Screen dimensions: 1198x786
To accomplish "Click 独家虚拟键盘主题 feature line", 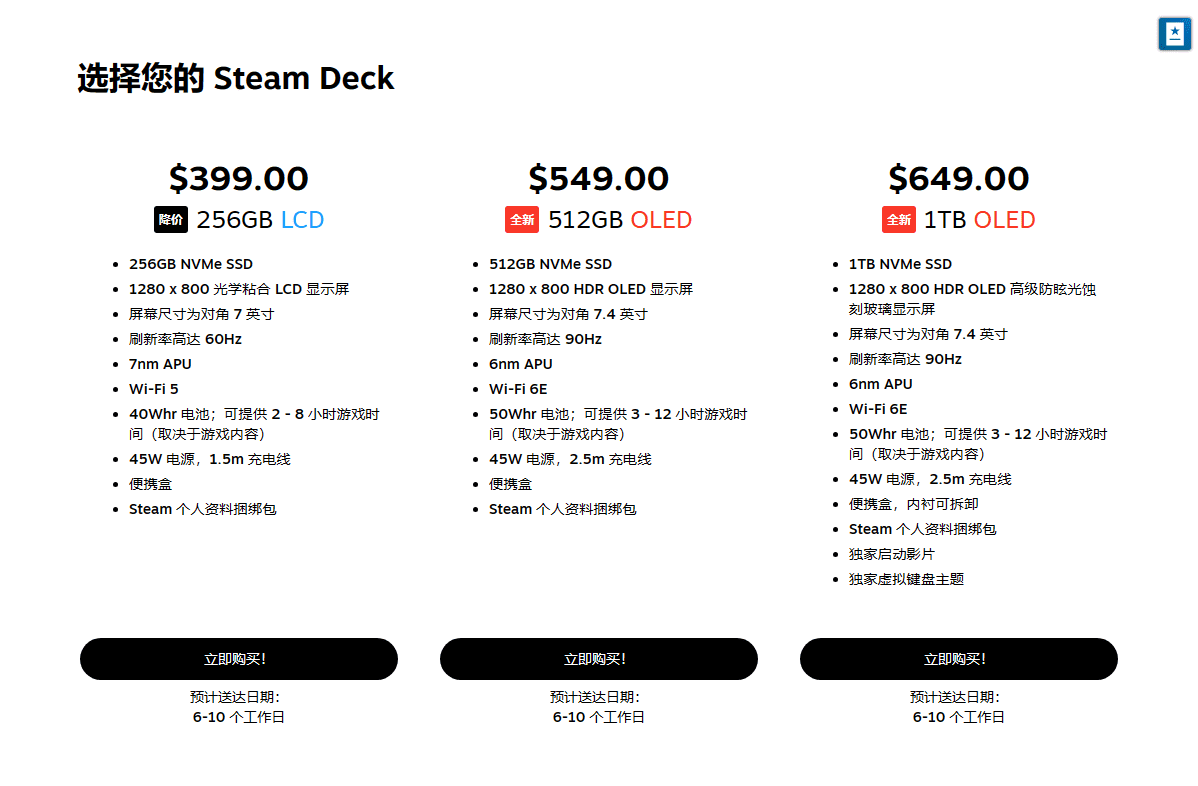I will [x=906, y=579].
